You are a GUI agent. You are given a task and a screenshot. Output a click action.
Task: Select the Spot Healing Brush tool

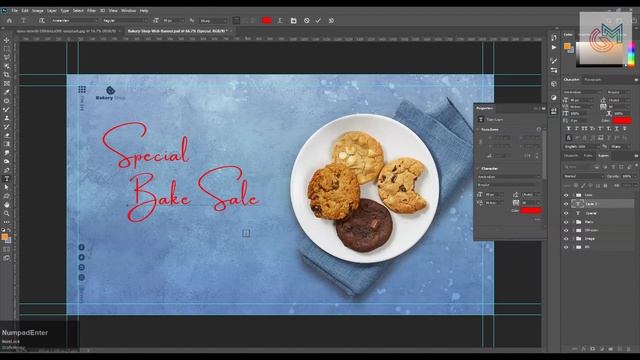coord(7,101)
